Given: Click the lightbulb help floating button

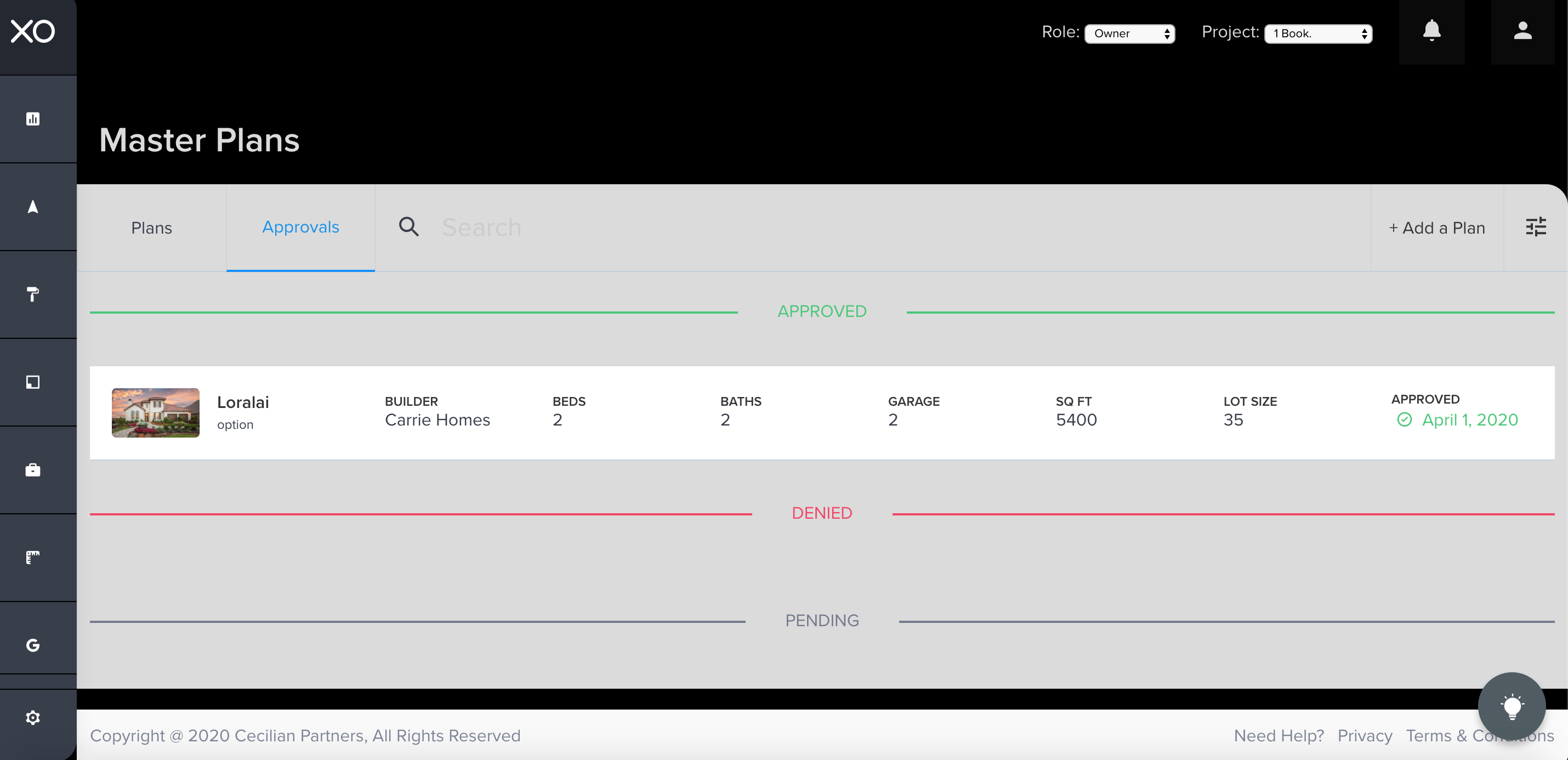Looking at the screenshot, I should (x=1512, y=706).
